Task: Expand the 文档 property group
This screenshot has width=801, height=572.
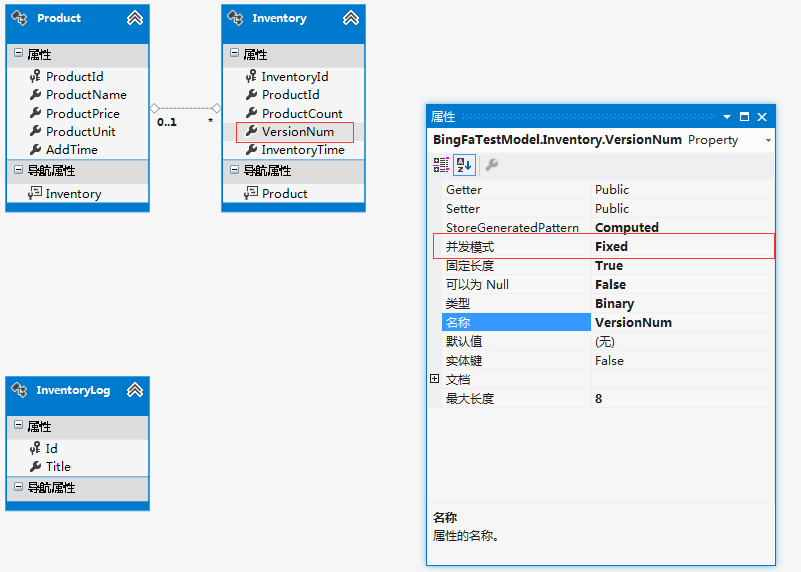Action: [434, 379]
